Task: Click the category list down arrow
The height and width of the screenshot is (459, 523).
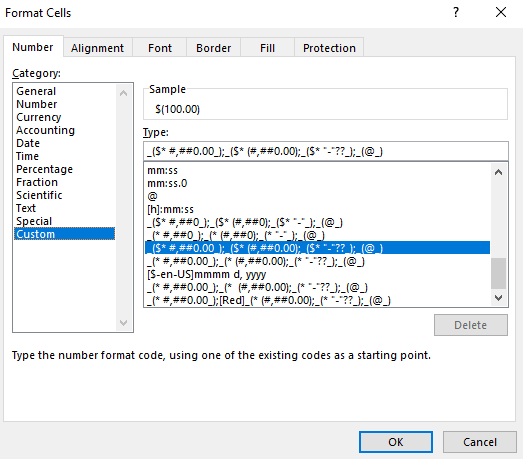Action: click(123, 323)
